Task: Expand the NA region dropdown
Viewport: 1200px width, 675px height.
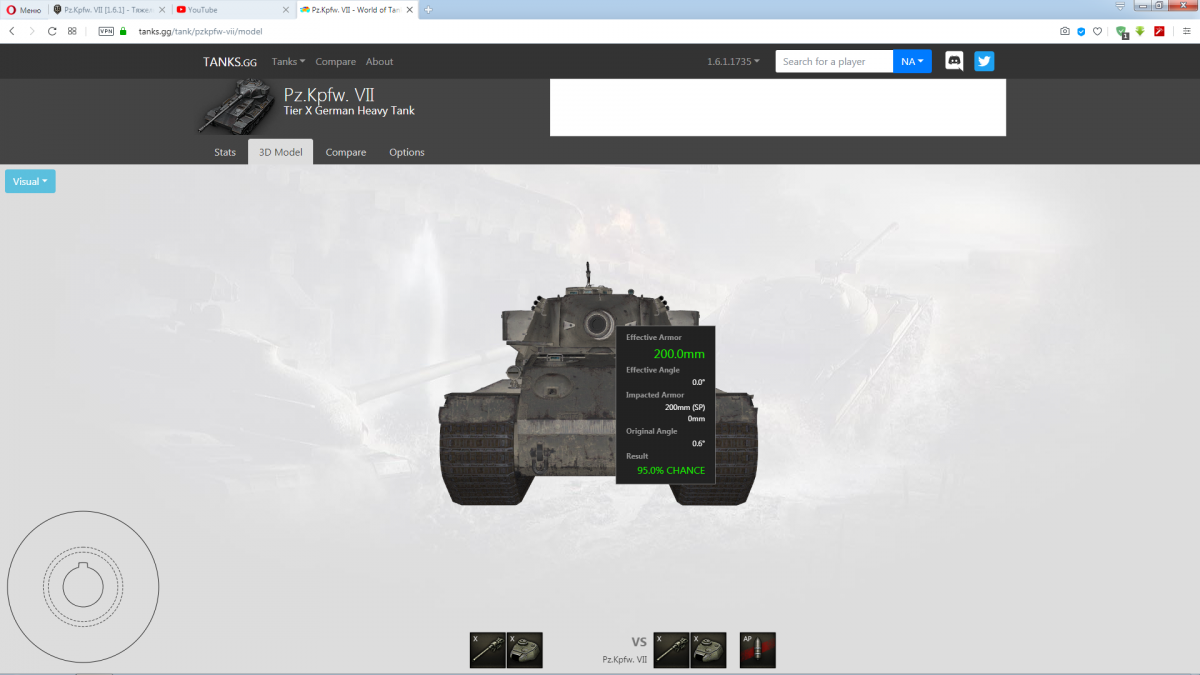Action: (912, 61)
